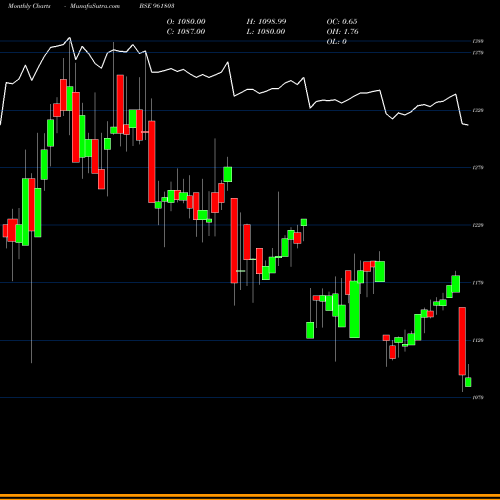Click the end of white indicator line
500x500 pixels.
click(x=468, y=125)
